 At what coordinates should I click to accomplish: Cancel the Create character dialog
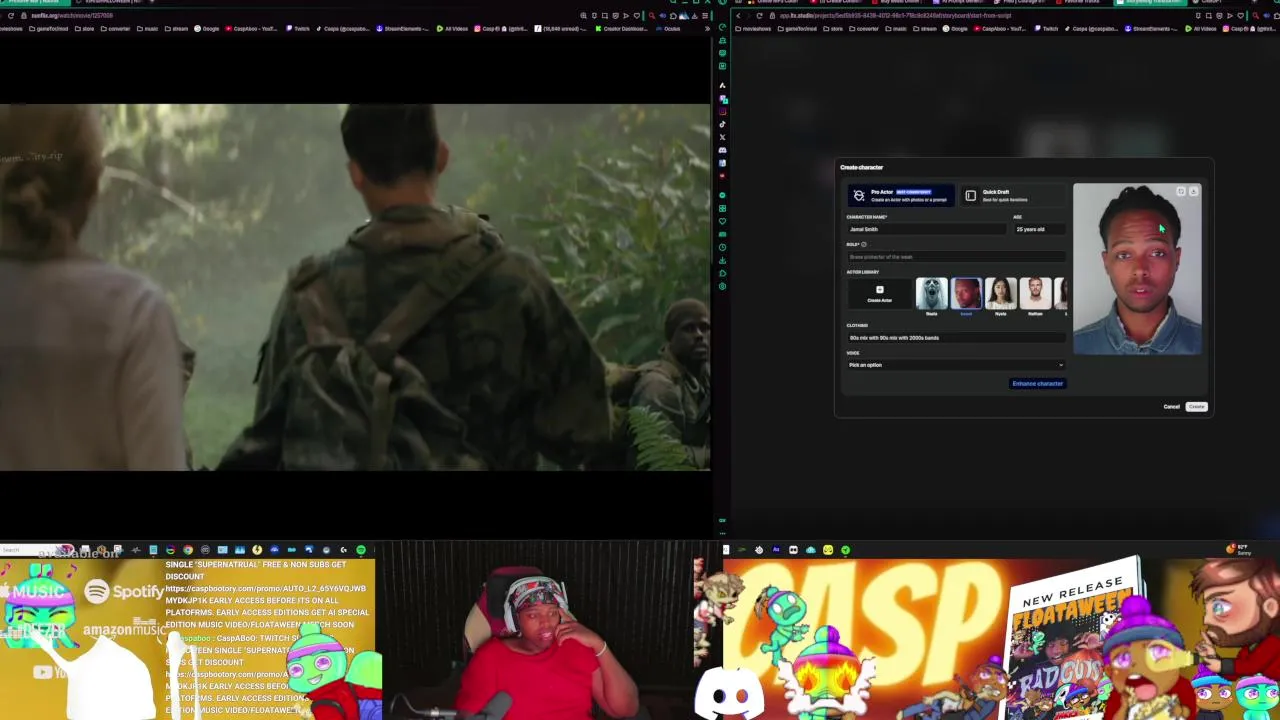pos(1171,407)
